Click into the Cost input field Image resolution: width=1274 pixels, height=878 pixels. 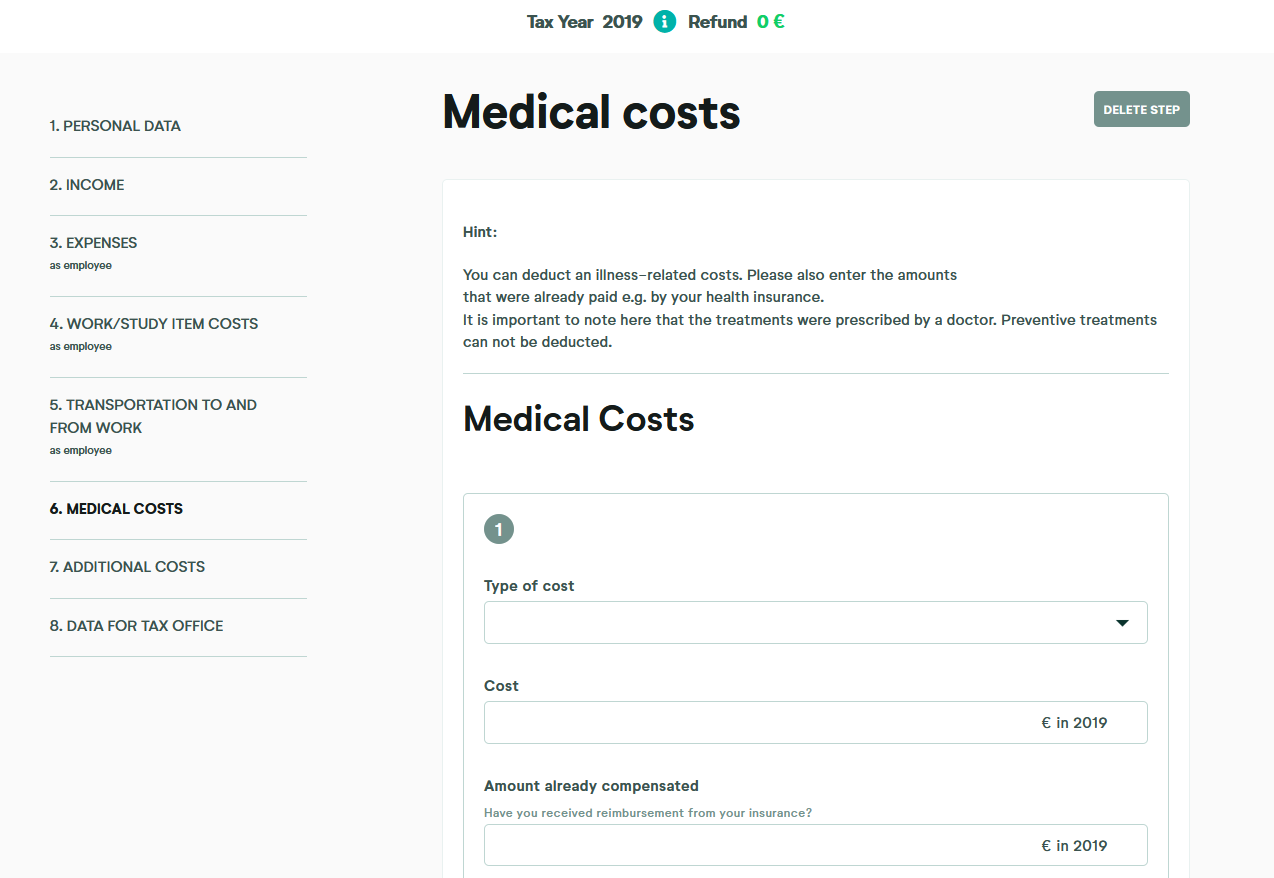(x=760, y=723)
